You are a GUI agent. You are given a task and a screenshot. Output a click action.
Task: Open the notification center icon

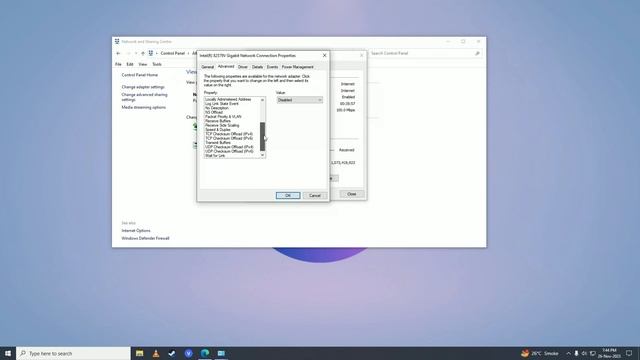(629, 353)
